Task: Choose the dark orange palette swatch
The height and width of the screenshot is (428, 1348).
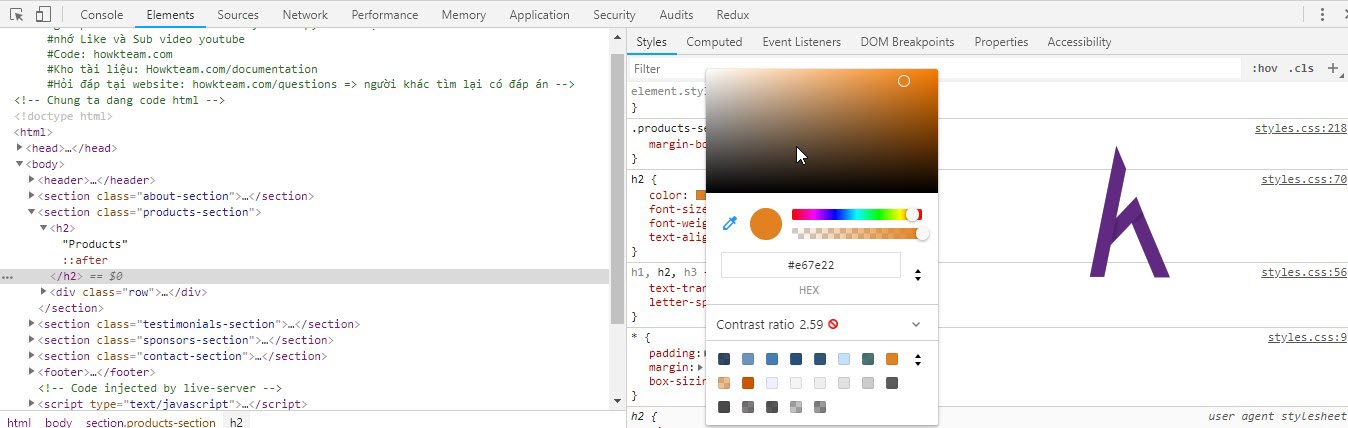Action: point(748,383)
